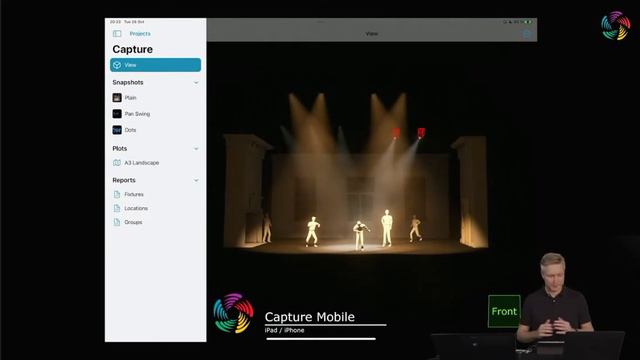Click the Plain snapshot thumbnail icon
Screen dimensions: 640x360
(x=117, y=98)
